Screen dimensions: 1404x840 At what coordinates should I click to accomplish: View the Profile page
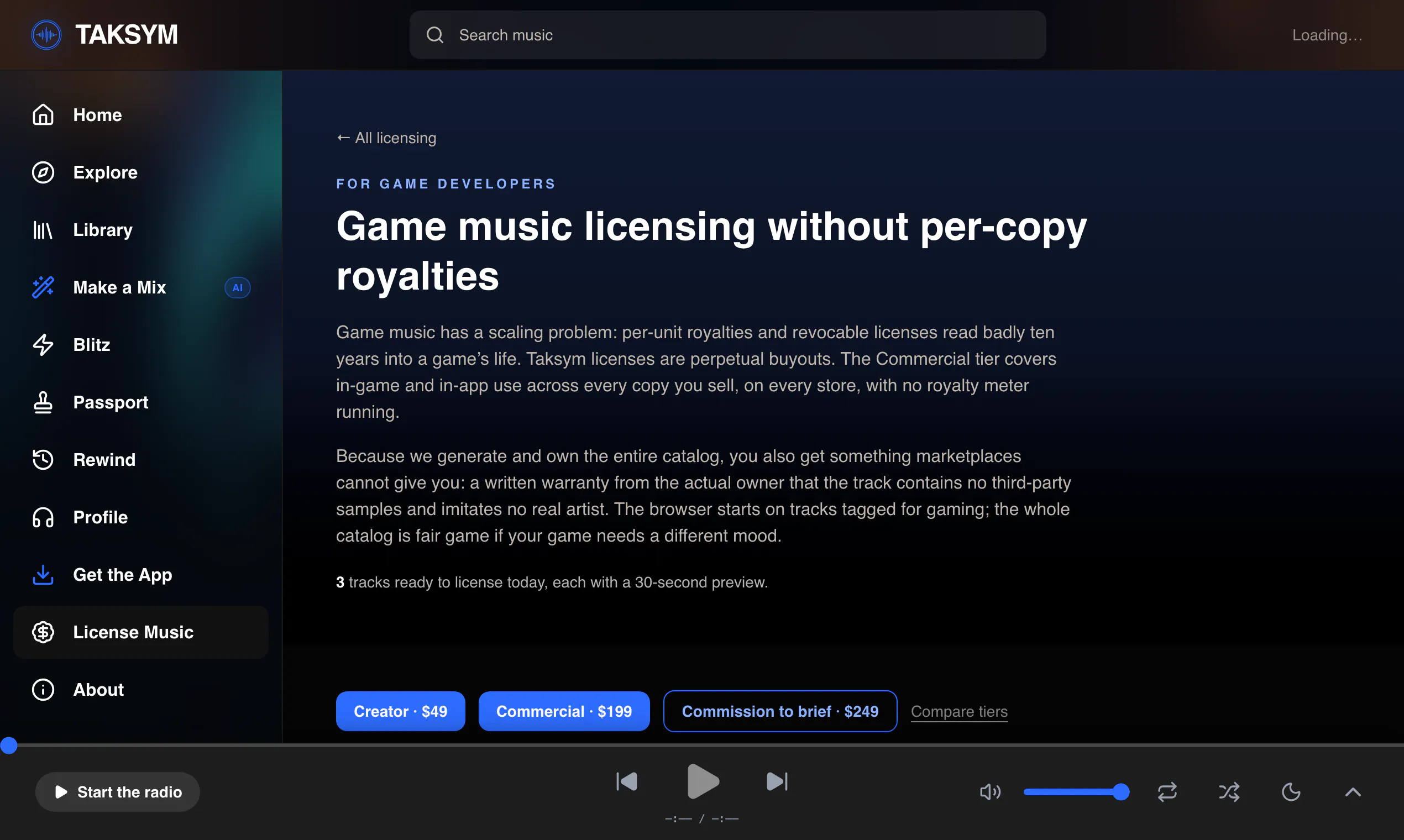[140, 517]
